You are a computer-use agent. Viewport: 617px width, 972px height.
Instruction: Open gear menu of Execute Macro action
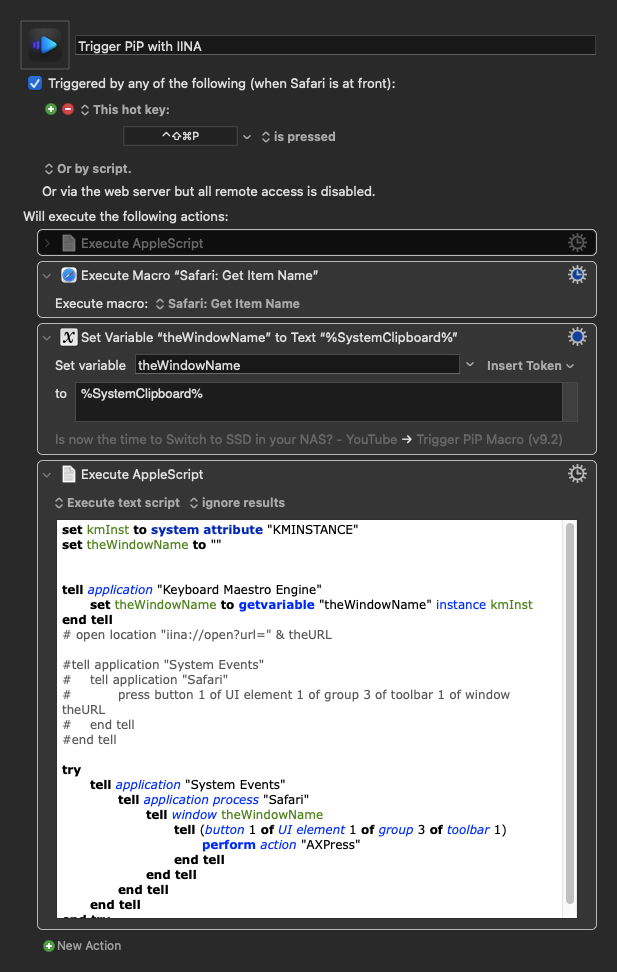click(577, 275)
